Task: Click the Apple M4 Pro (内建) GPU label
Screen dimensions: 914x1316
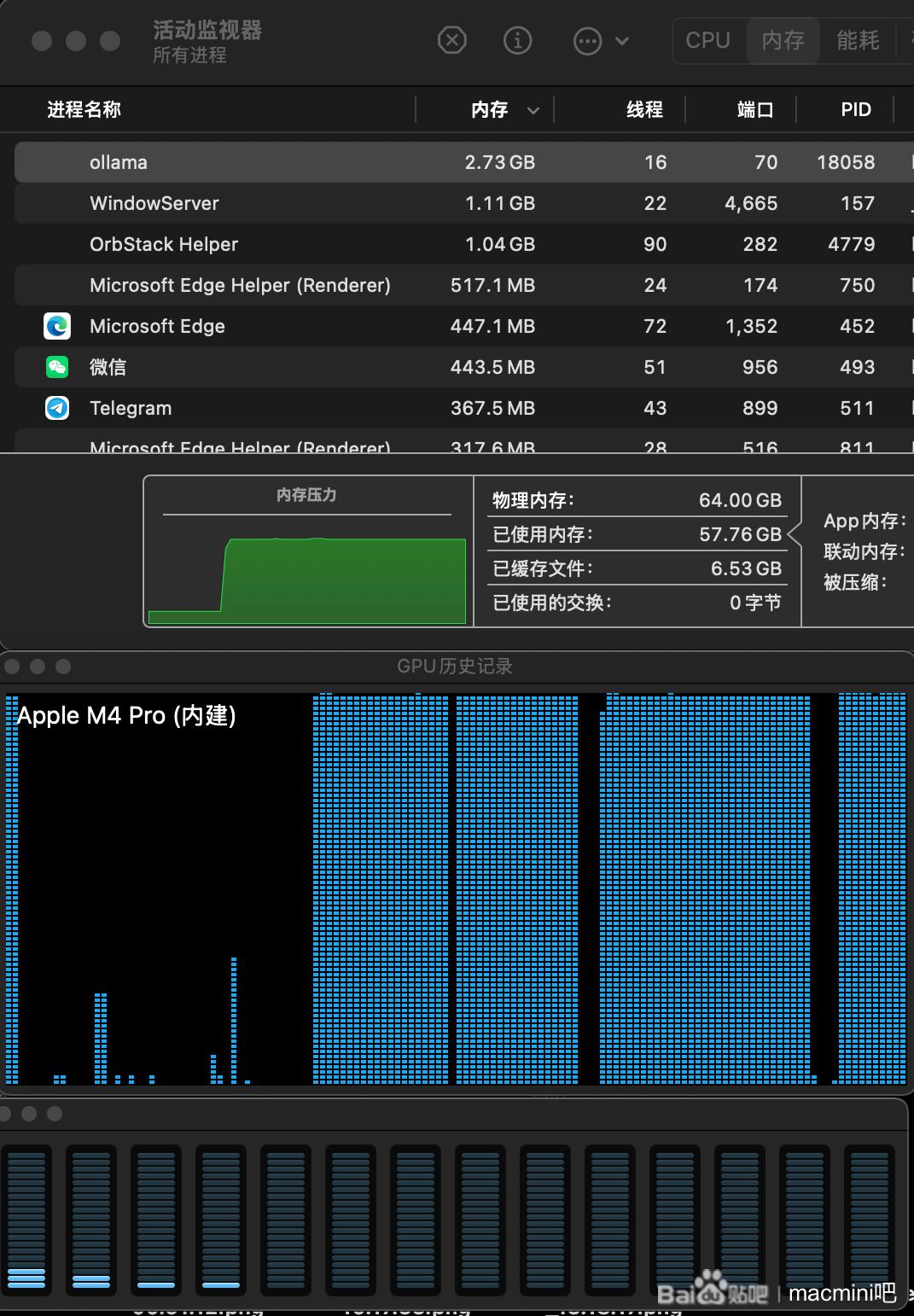Action: [126, 715]
